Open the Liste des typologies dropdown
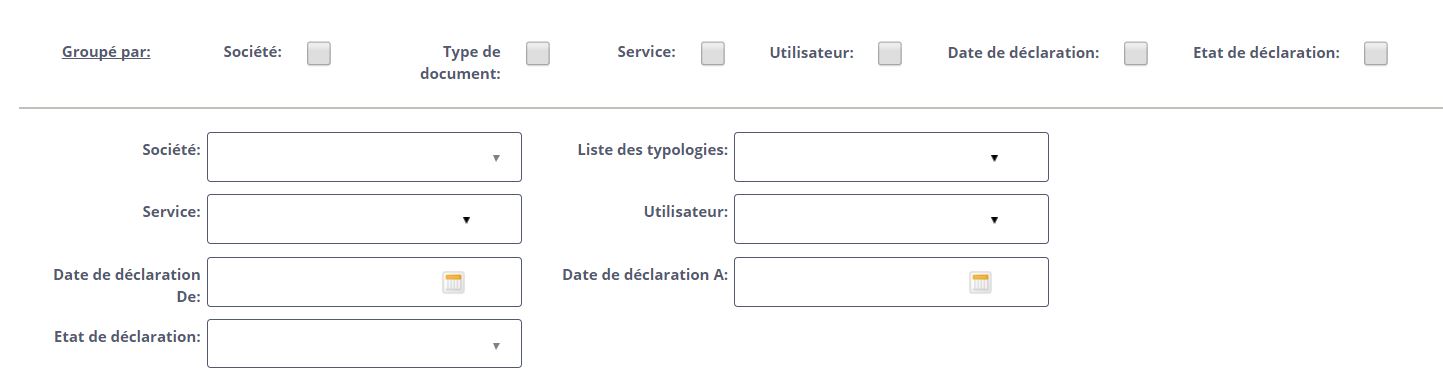This screenshot has height=386, width=1443. pos(891,157)
